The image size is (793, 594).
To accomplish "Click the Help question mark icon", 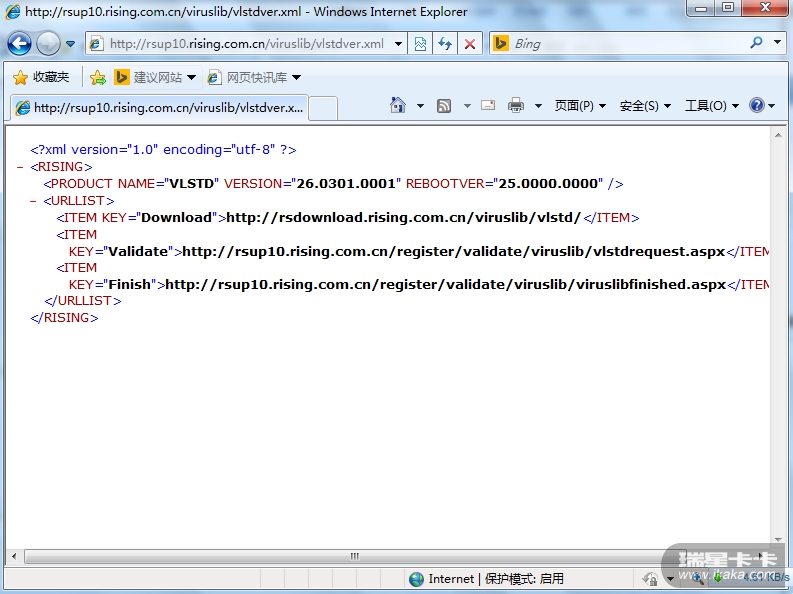I will 757,105.
